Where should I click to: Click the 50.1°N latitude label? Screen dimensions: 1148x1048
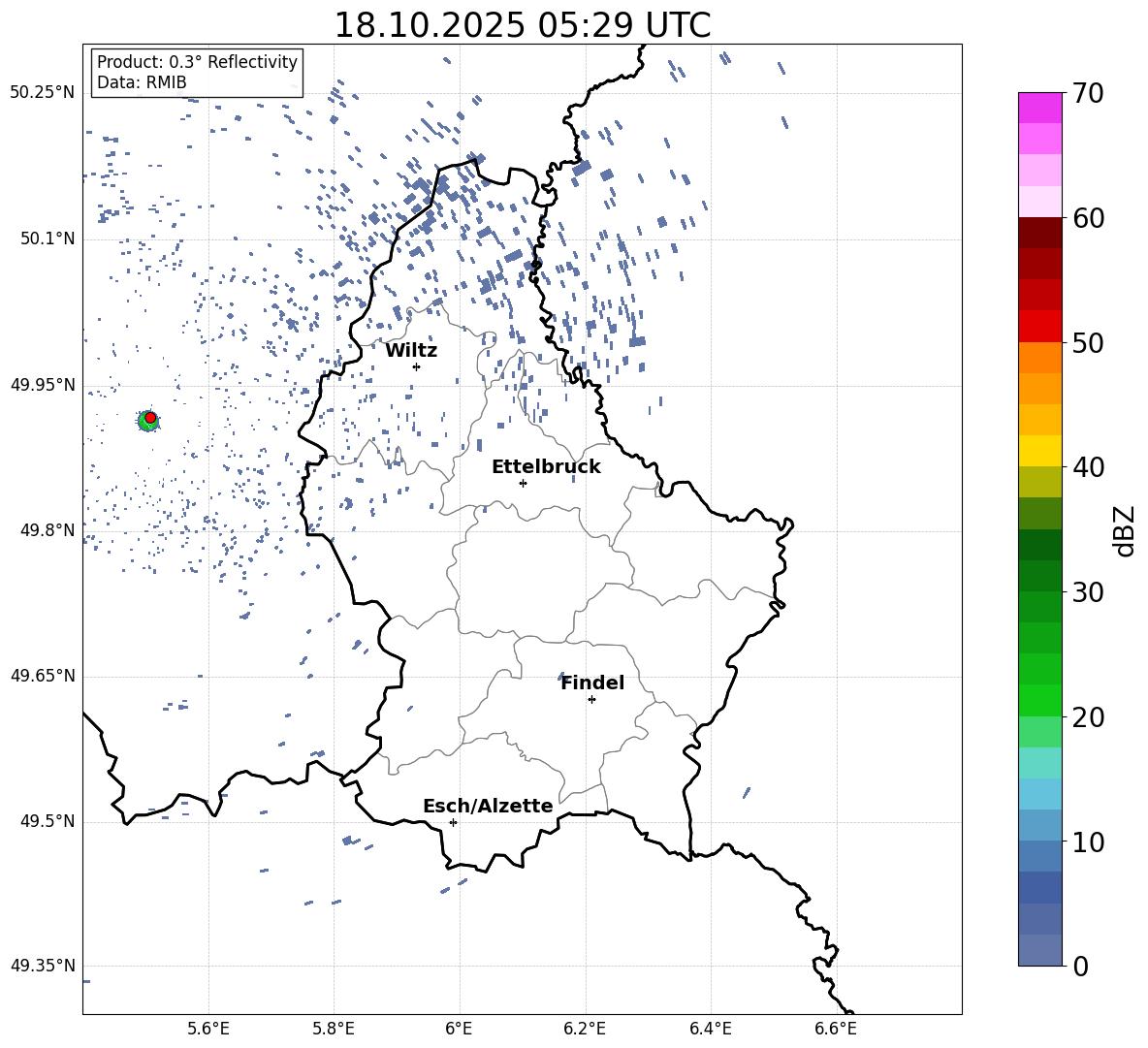[x=48, y=238]
